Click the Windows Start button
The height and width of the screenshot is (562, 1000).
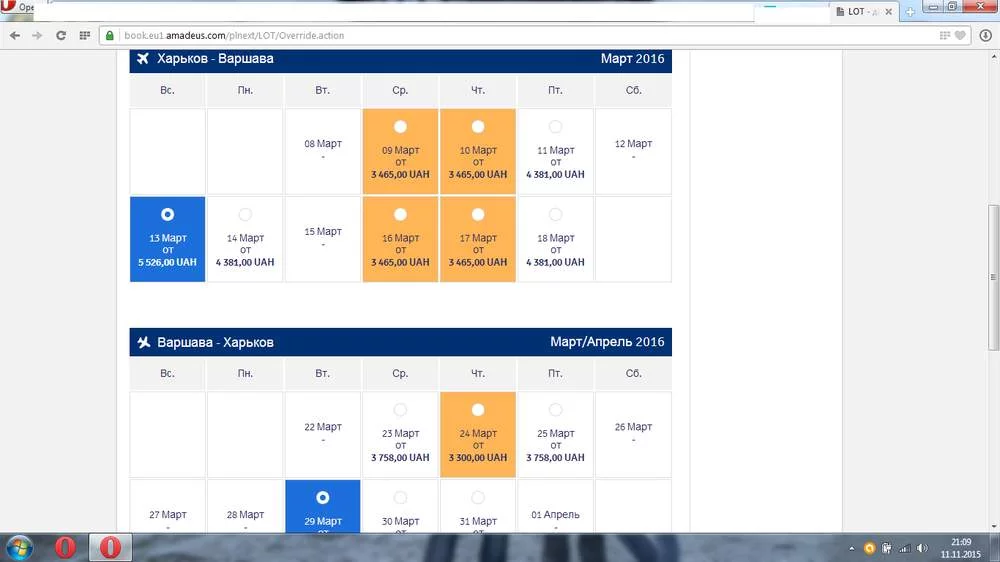(x=19, y=548)
